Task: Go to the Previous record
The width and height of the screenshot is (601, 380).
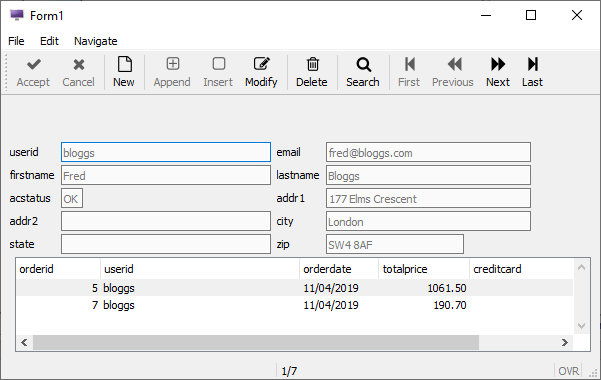Action: click(x=453, y=72)
